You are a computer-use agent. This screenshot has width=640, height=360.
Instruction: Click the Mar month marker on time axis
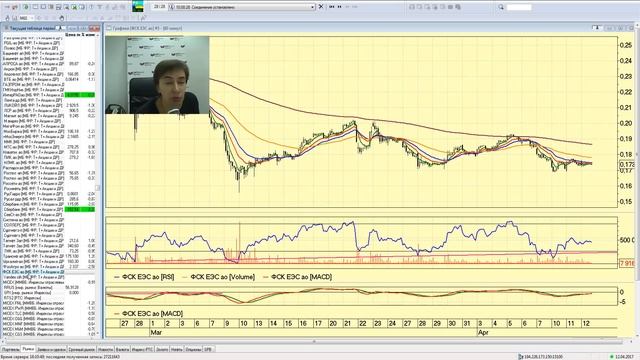(156, 333)
